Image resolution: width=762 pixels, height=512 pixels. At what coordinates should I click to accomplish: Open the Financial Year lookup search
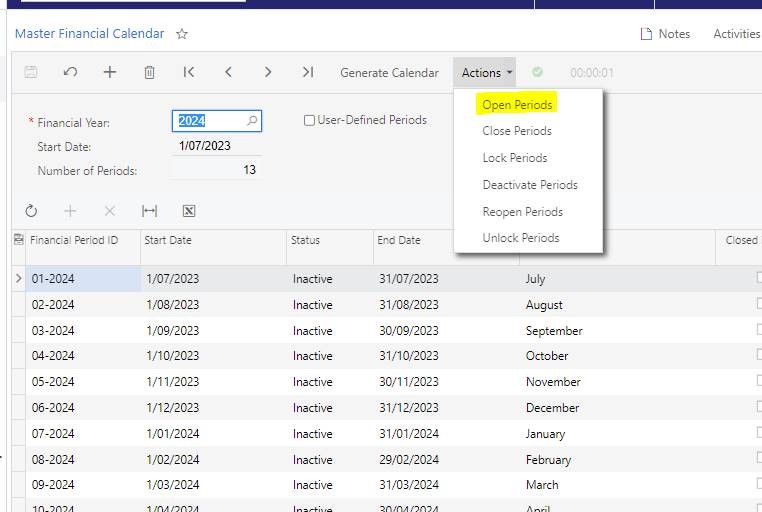pyautogui.click(x=252, y=121)
